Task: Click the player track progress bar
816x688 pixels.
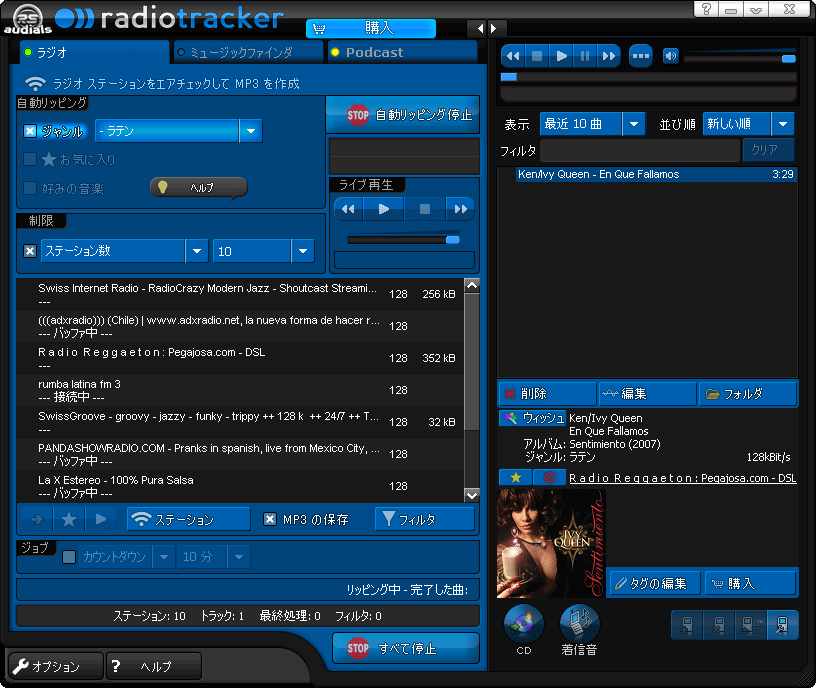Action: (x=648, y=77)
